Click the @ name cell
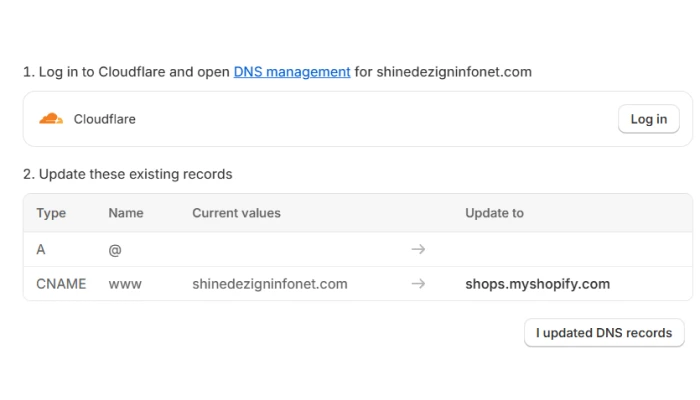700x400 pixels. click(115, 250)
